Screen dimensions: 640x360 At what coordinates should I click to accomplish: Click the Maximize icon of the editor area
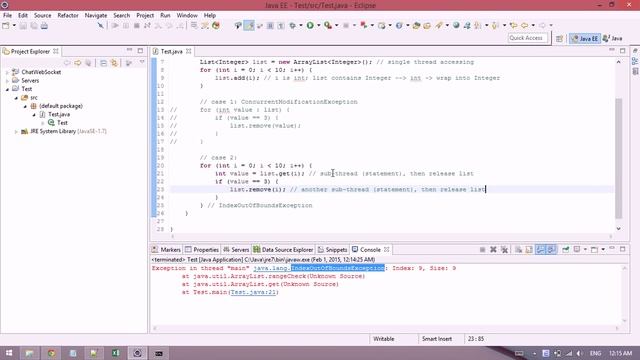tap(622, 51)
